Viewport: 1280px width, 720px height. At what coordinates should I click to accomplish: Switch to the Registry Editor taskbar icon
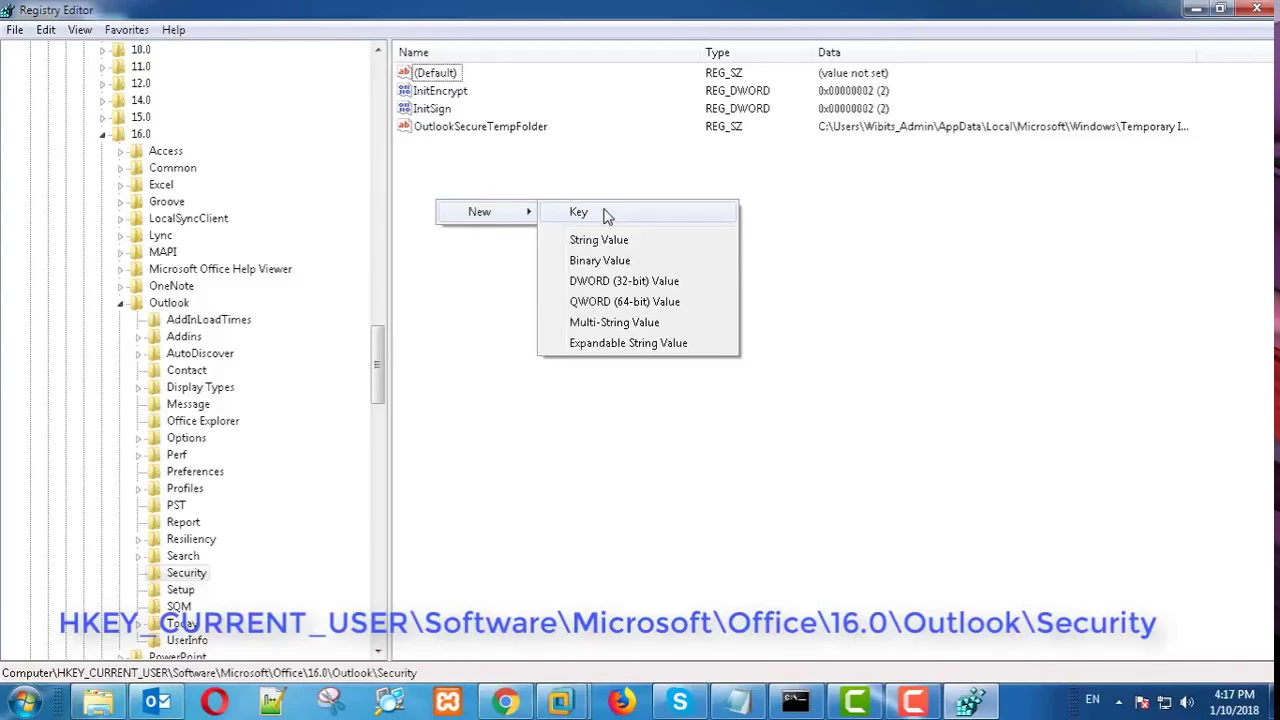click(x=970, y=701)
